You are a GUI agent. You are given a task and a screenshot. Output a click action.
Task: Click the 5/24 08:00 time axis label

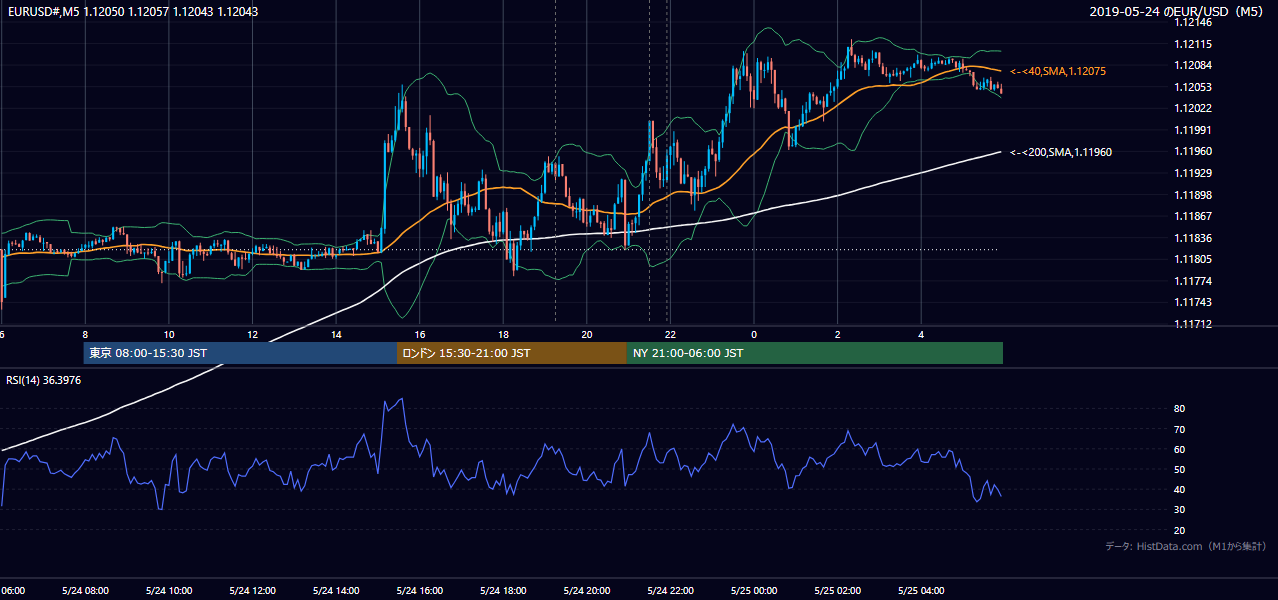(85, 591)
